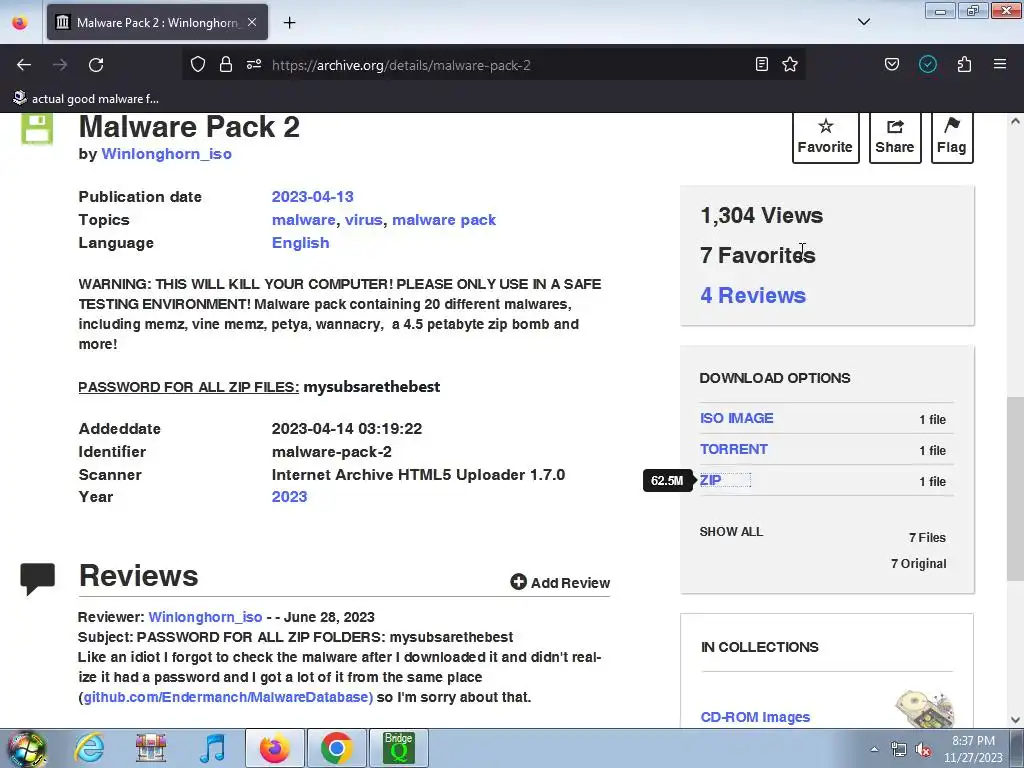This screenshot has height=768, width=1024.
Task: Click the muted volume tray icon
Action: tap(923, 749)
